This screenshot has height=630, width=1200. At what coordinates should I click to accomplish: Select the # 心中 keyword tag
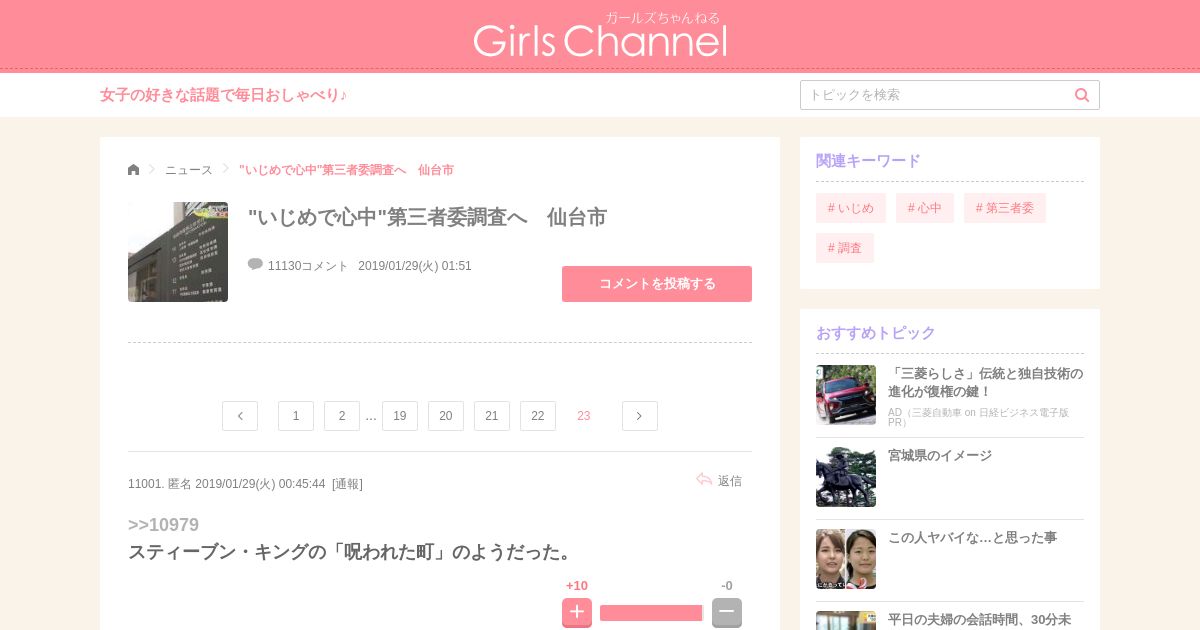point(925,208)
